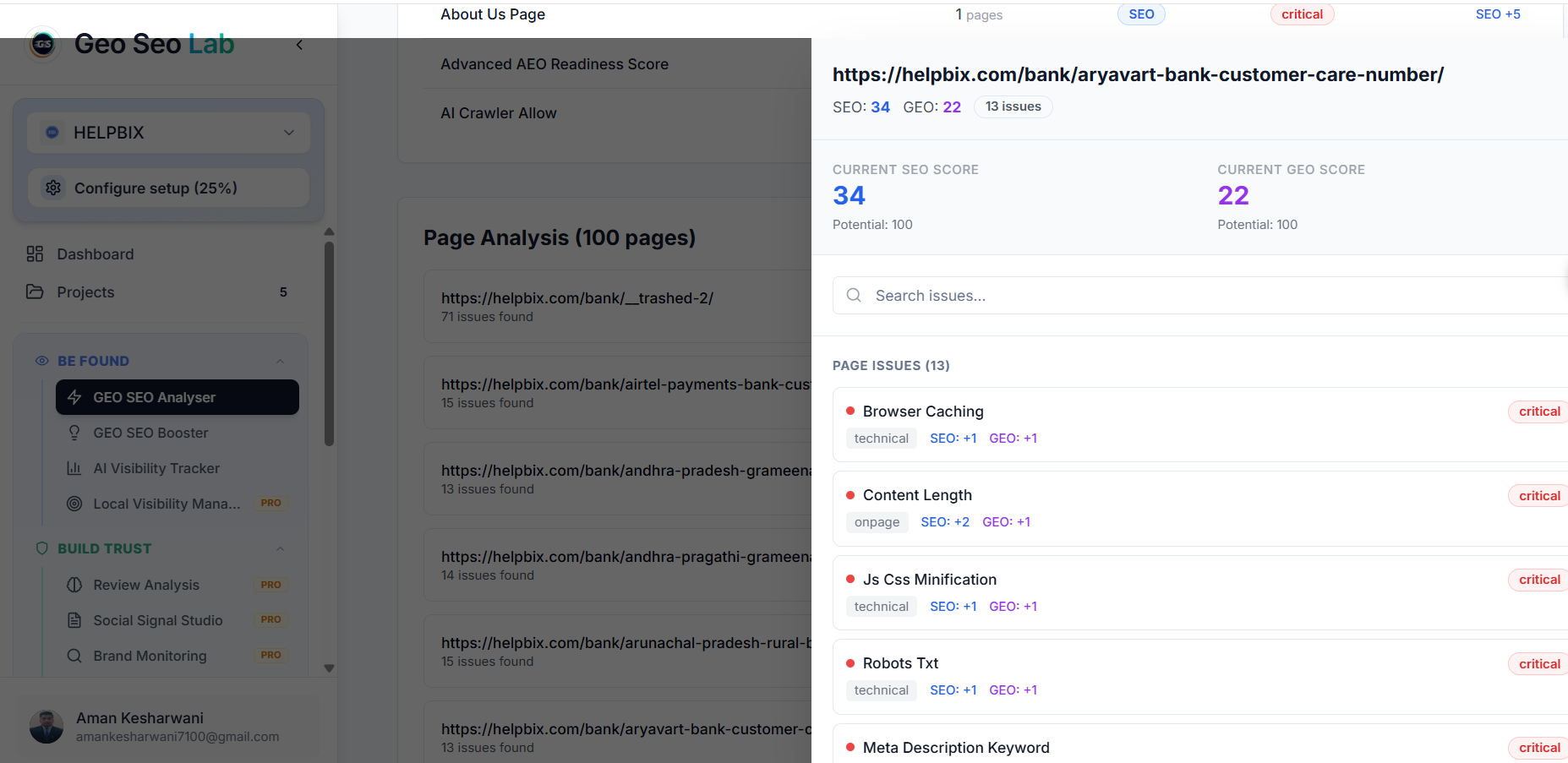Open Social Signal Studio
The width and height of the screenshot is (1568, 763).
pyautogui.click(x=178, y=620)
